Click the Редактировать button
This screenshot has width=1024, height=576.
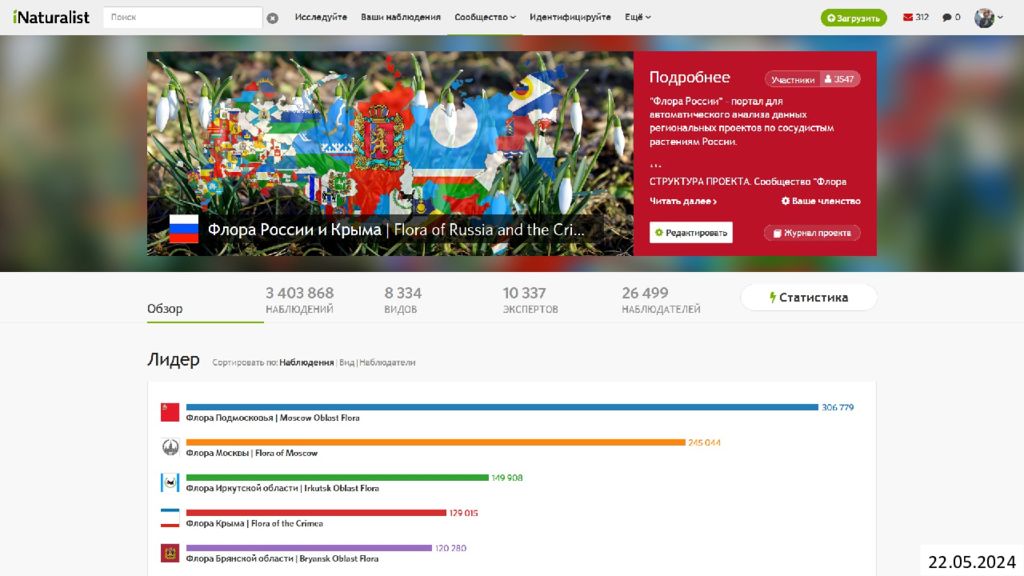click(x=691, y=232)
